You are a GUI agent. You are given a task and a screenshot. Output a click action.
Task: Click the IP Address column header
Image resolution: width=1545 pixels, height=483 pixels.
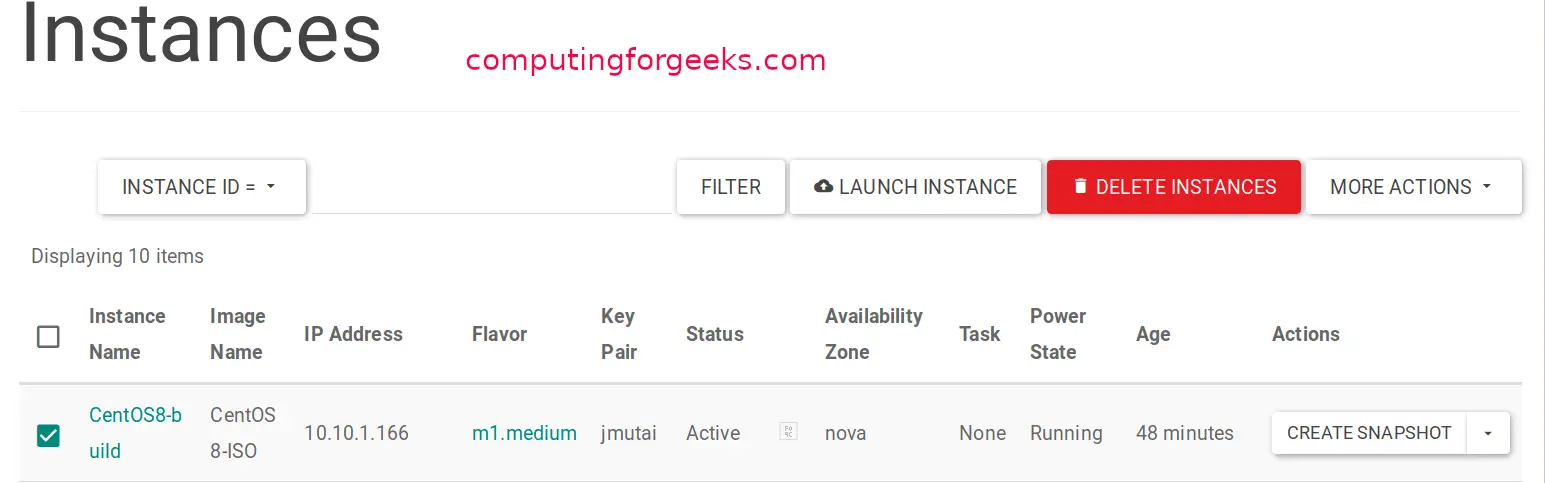353,334
